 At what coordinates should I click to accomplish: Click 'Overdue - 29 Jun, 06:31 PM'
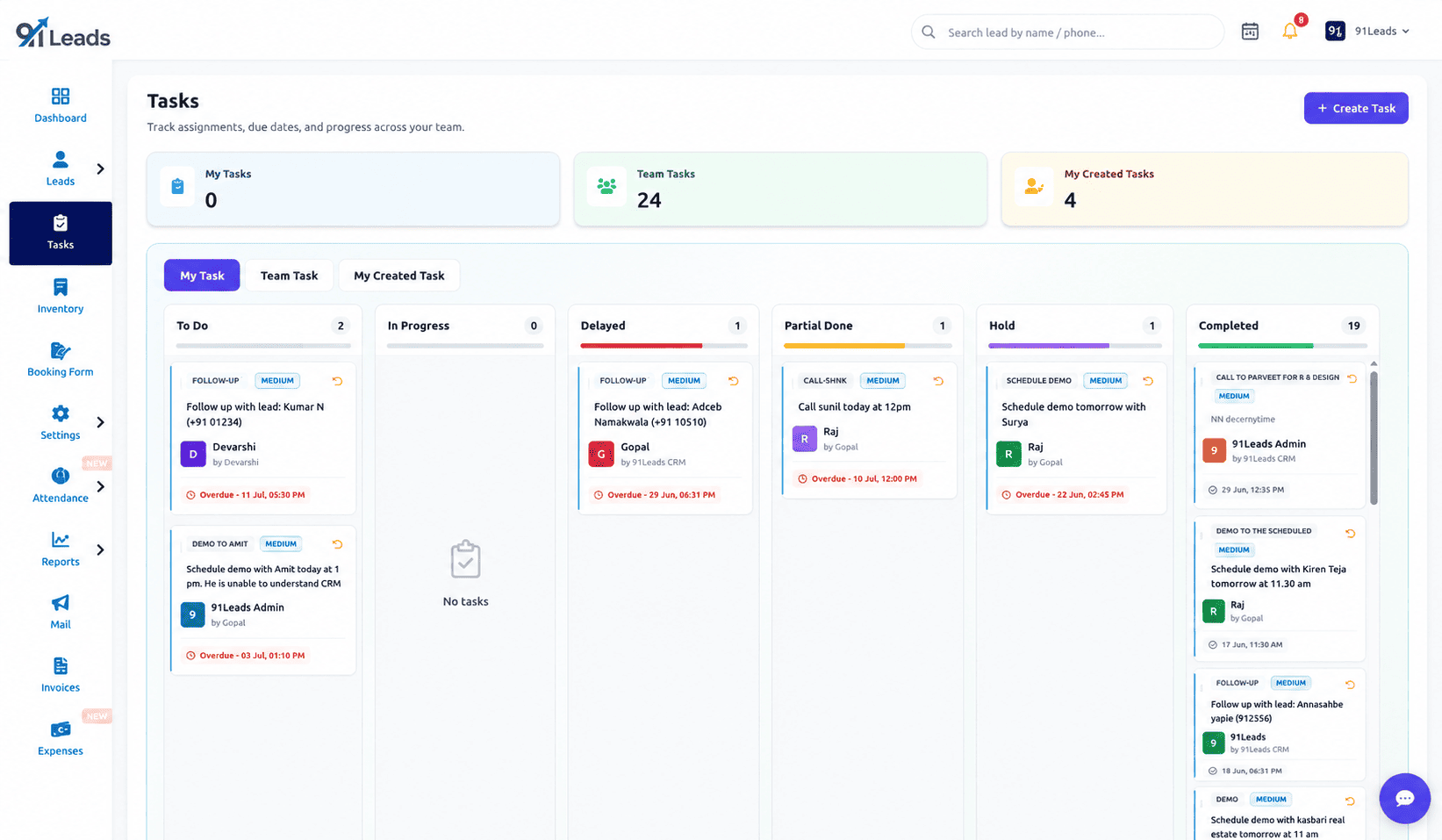click(655, 495)
